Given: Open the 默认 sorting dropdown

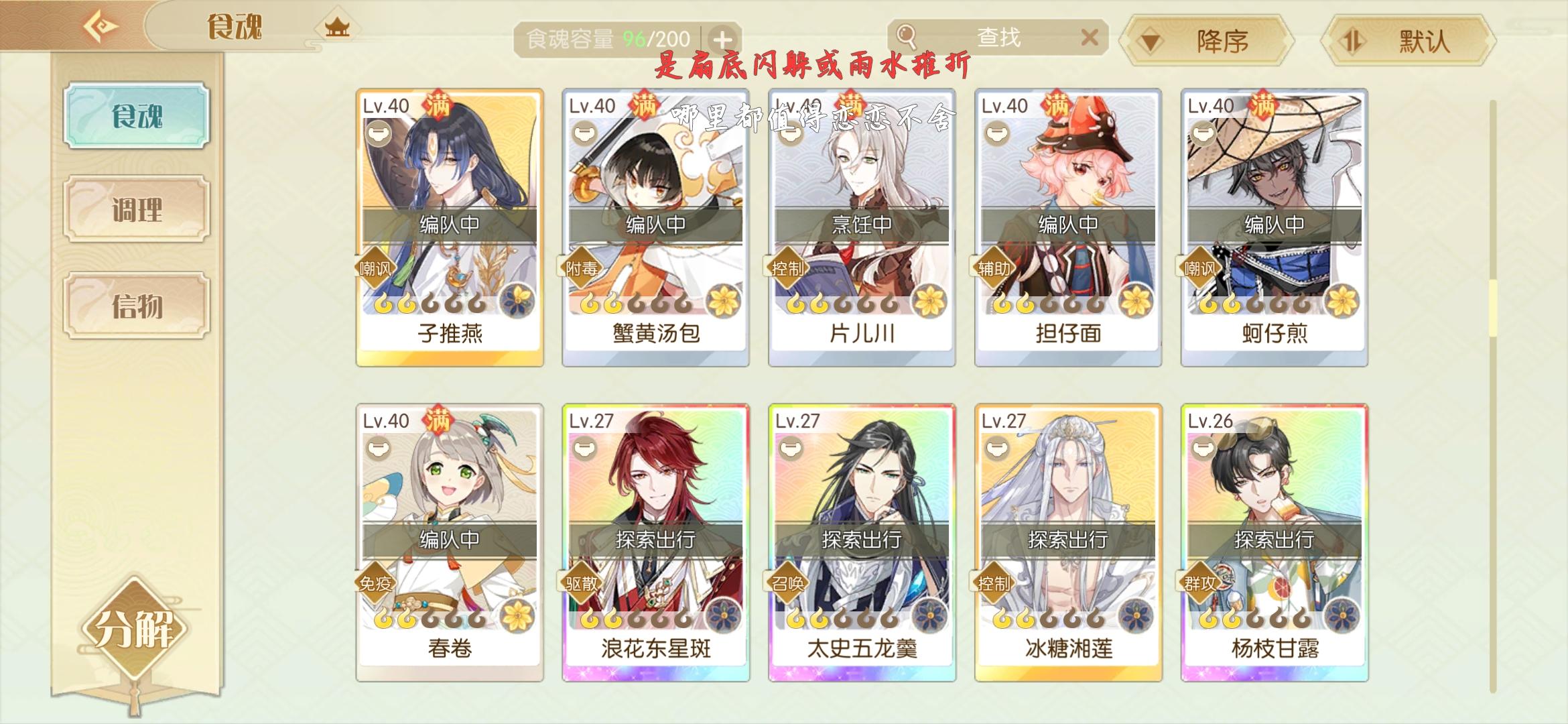Looking at the screenshot, I should [1408, 42].
